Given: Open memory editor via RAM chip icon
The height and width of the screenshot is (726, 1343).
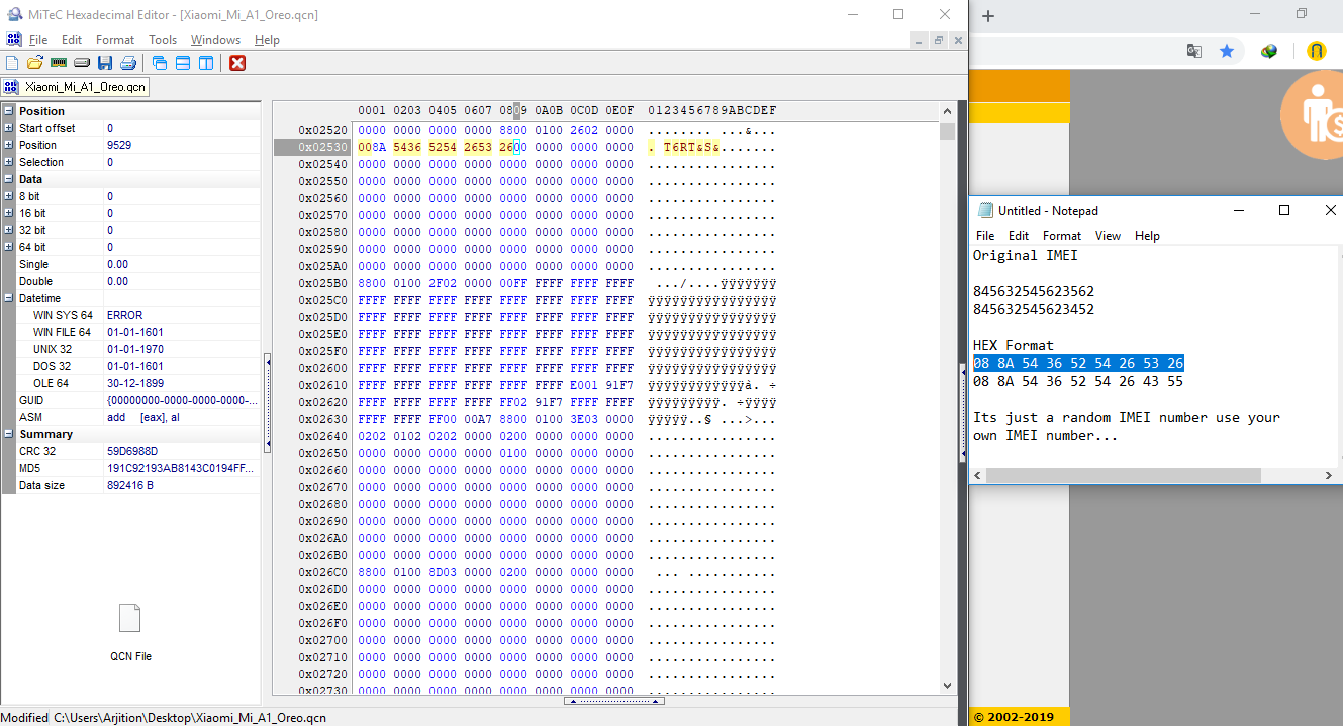Looking at the screenshot, I should 59,63.
